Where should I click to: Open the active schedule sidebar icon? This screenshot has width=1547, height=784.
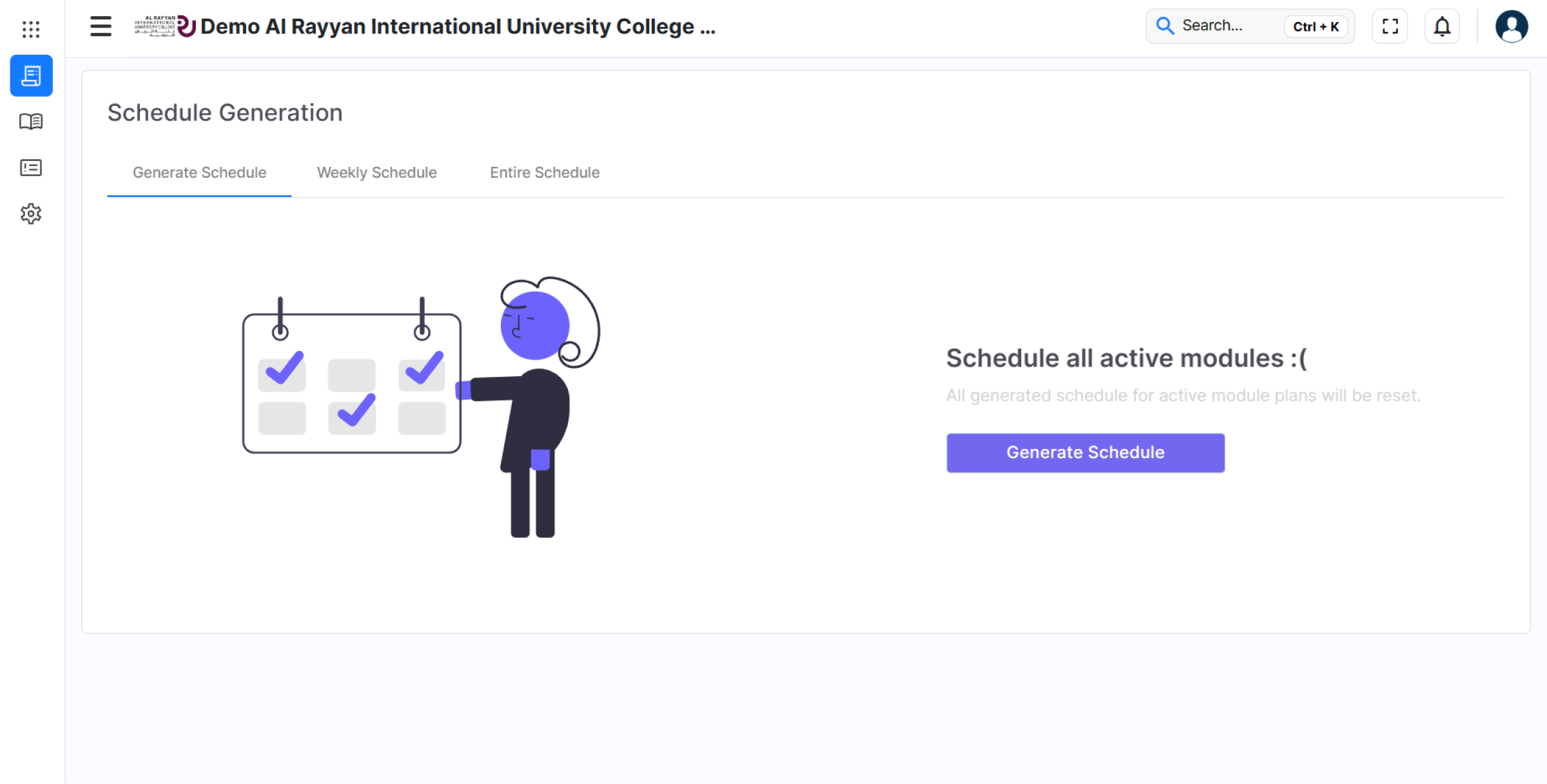[x=31, y=75]
